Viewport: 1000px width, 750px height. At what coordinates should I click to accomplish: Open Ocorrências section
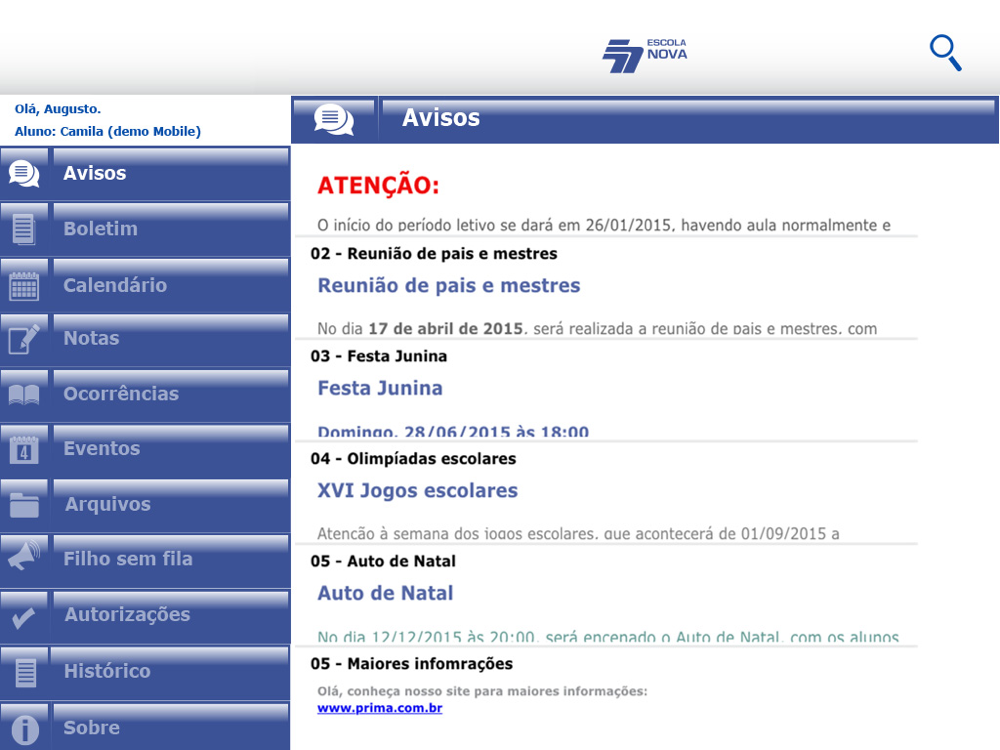click(x=145, y=394)
